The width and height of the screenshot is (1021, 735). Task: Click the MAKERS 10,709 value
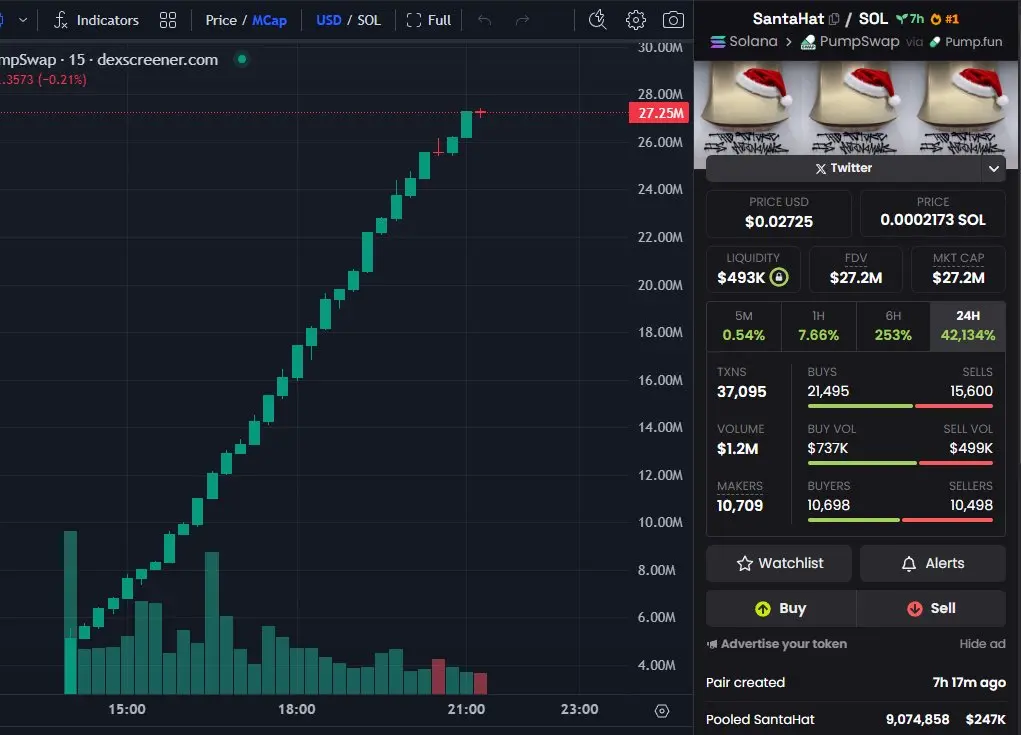point(740,505)
